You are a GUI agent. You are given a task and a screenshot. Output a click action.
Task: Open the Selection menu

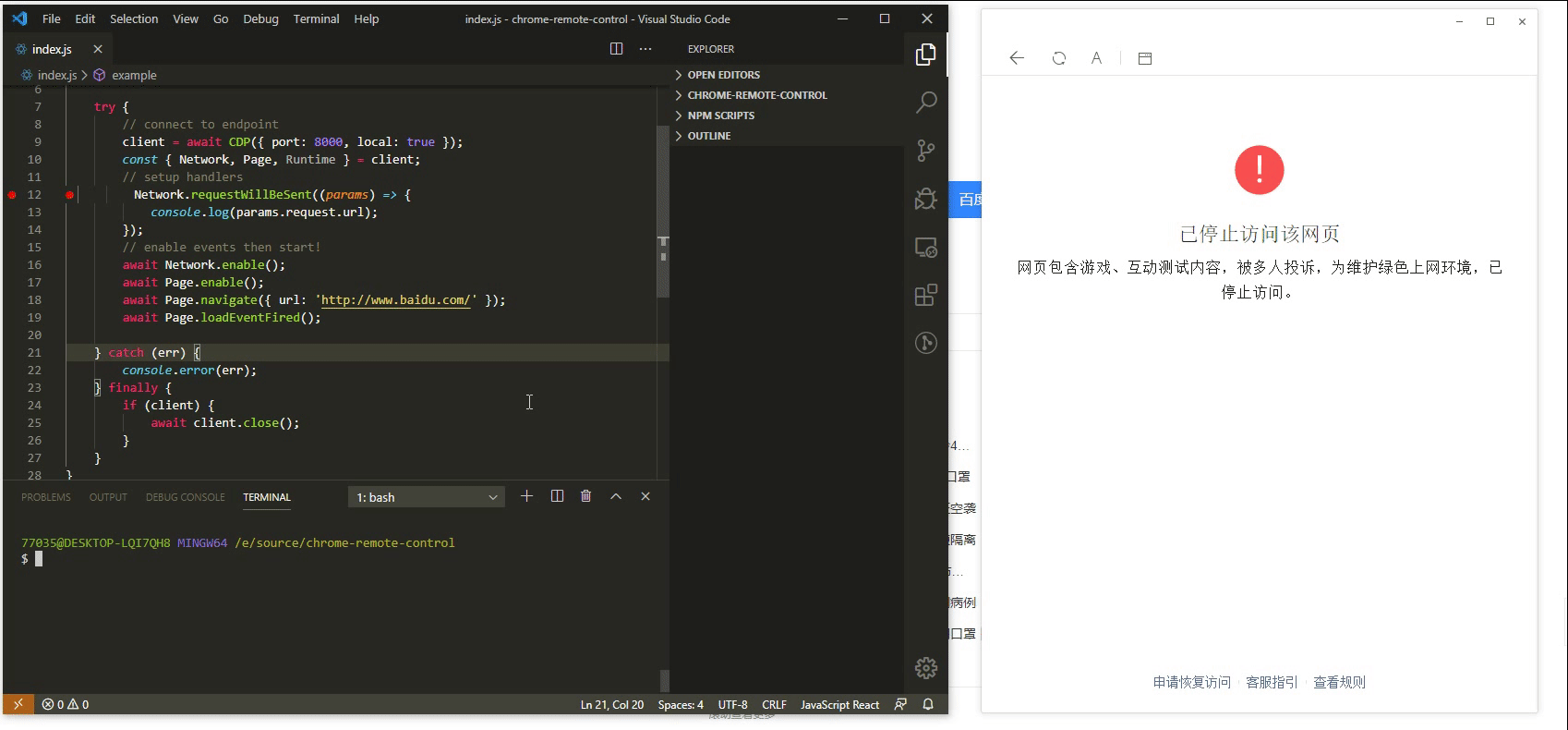click(x=134, y=18)
